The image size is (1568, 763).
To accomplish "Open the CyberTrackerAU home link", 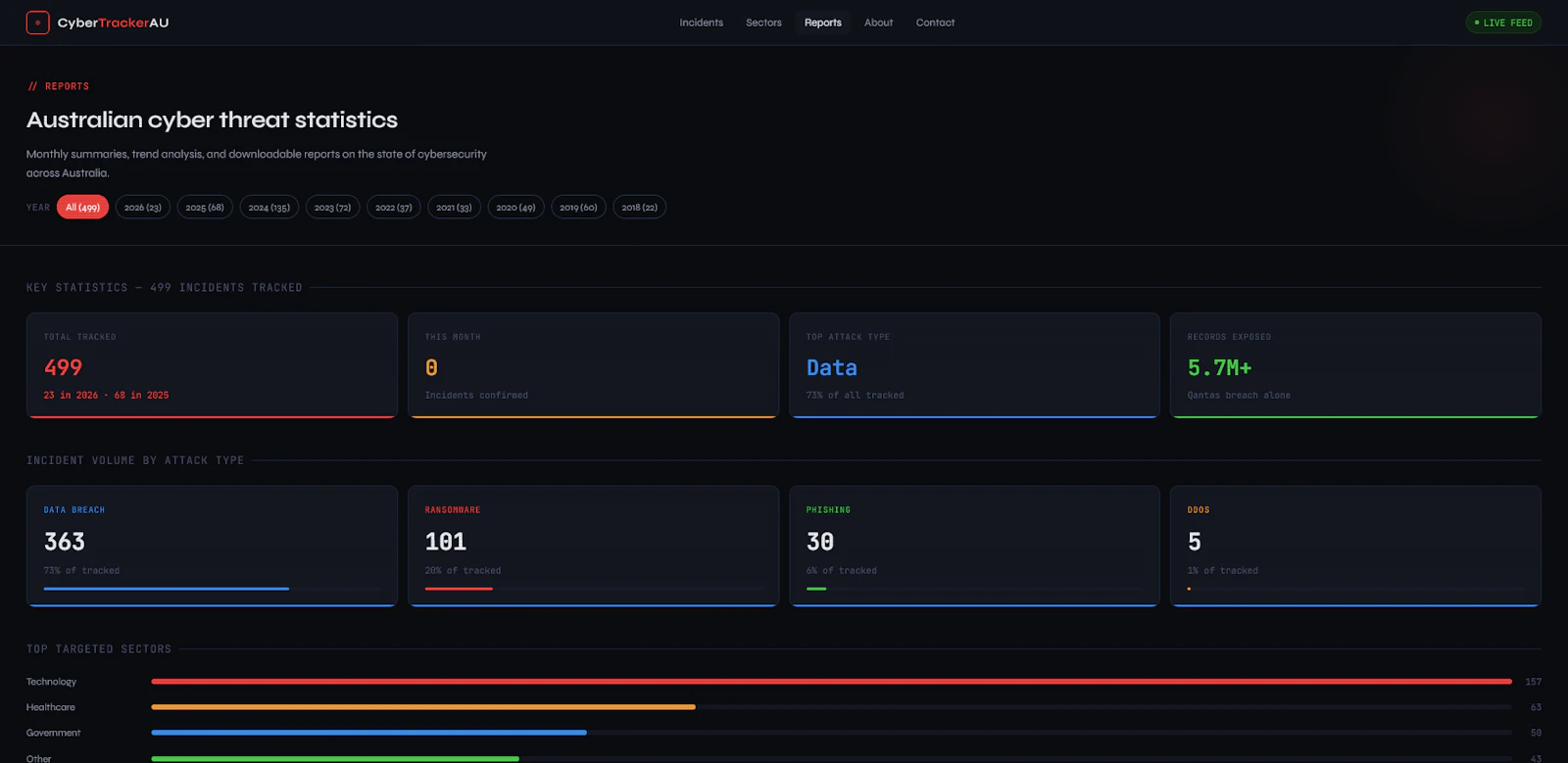I will tap(98, 23).
